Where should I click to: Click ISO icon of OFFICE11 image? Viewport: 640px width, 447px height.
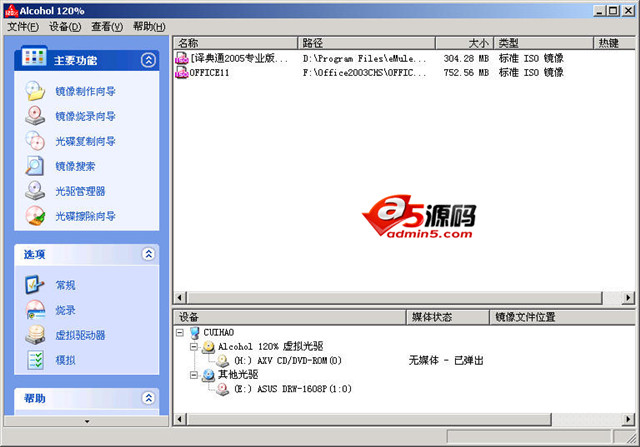coord(181,73)
